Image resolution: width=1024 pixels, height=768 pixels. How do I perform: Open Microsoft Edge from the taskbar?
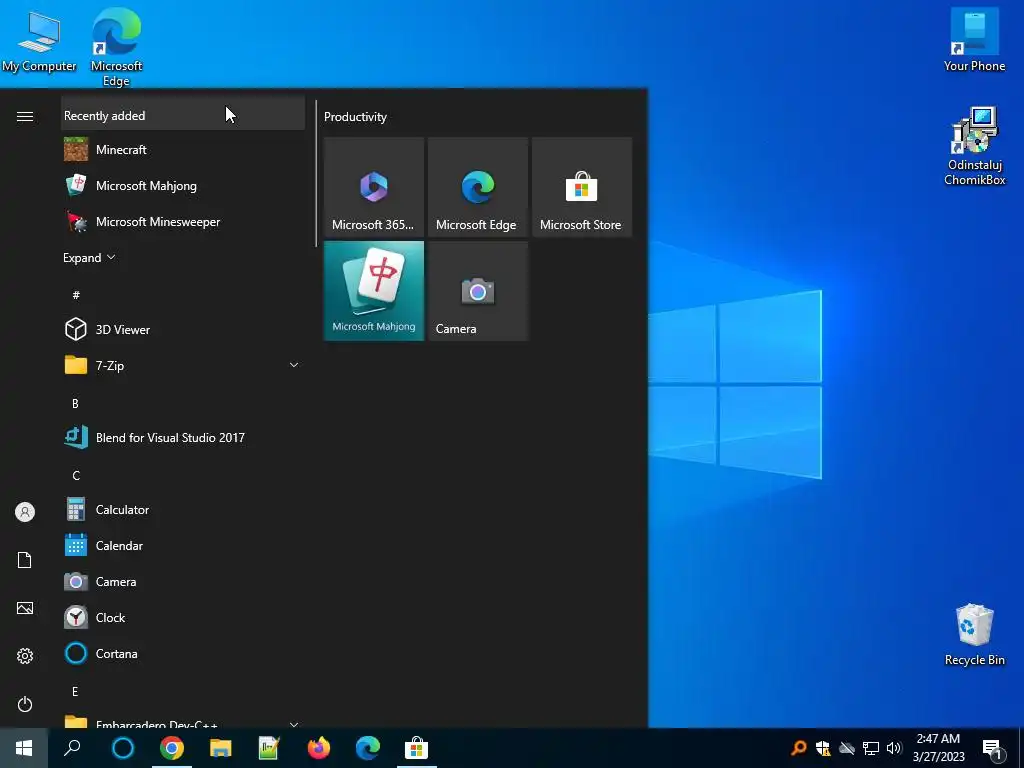(368, 748)
